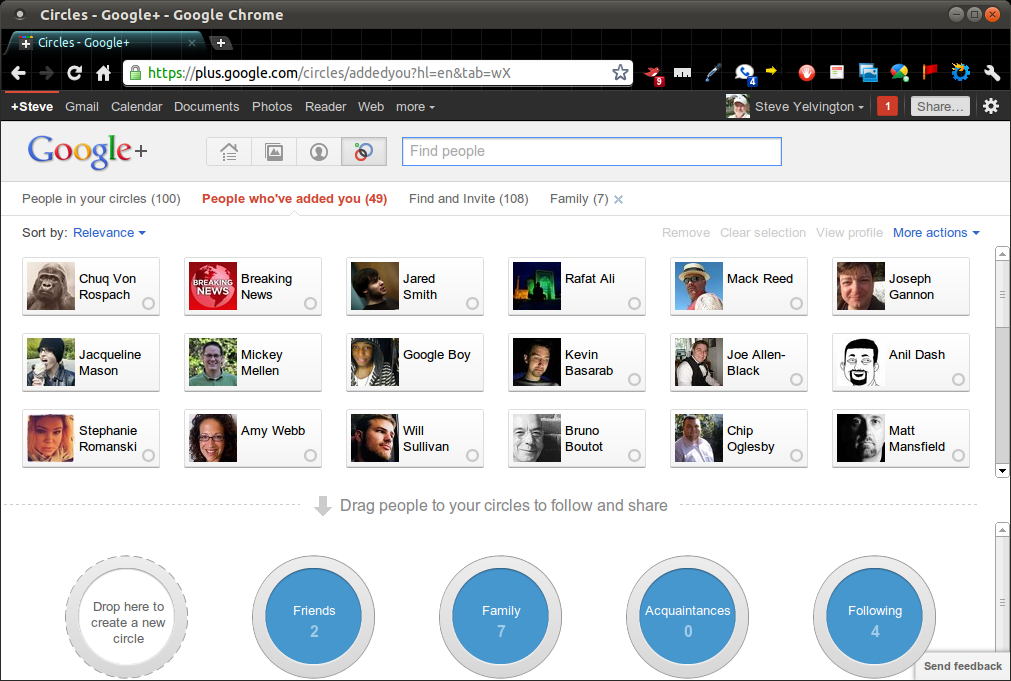This screenshot has width=1011, height=681.
Task: Tick the selection circle on Rafat Ali
Action: click(x=634, y=304)
